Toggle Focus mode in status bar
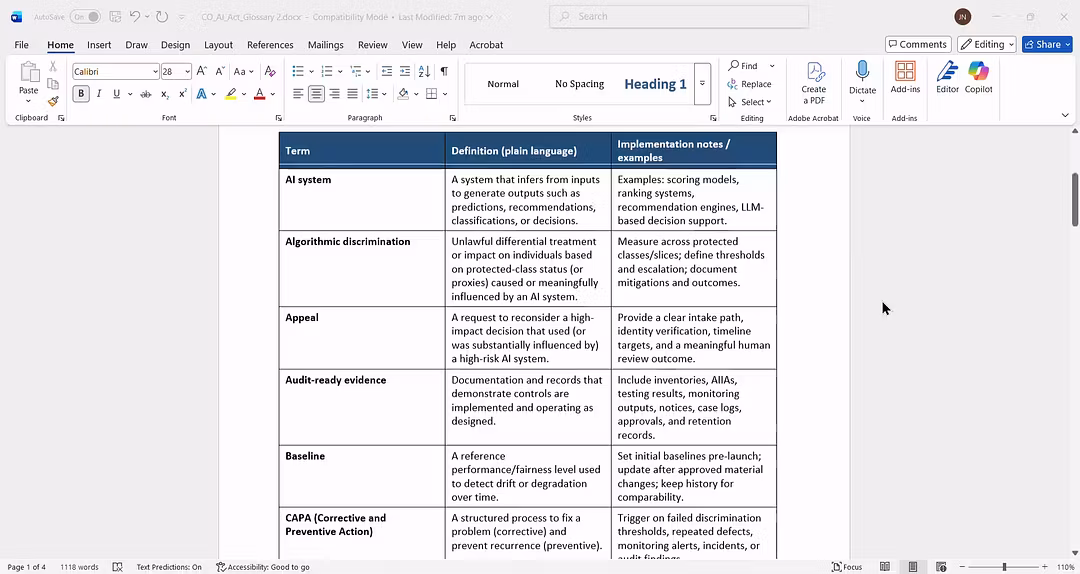 847,567
